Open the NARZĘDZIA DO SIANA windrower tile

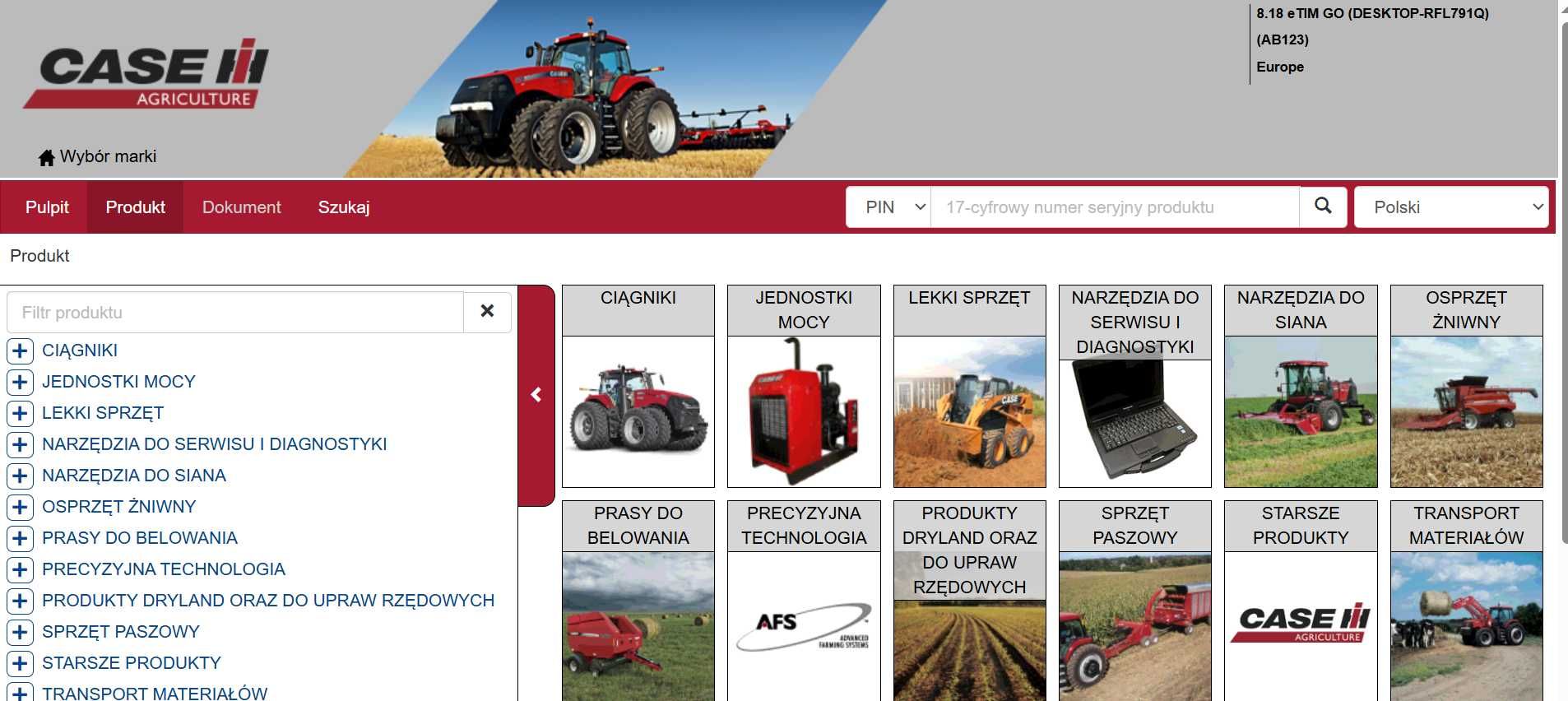[x=1301, y=387]
